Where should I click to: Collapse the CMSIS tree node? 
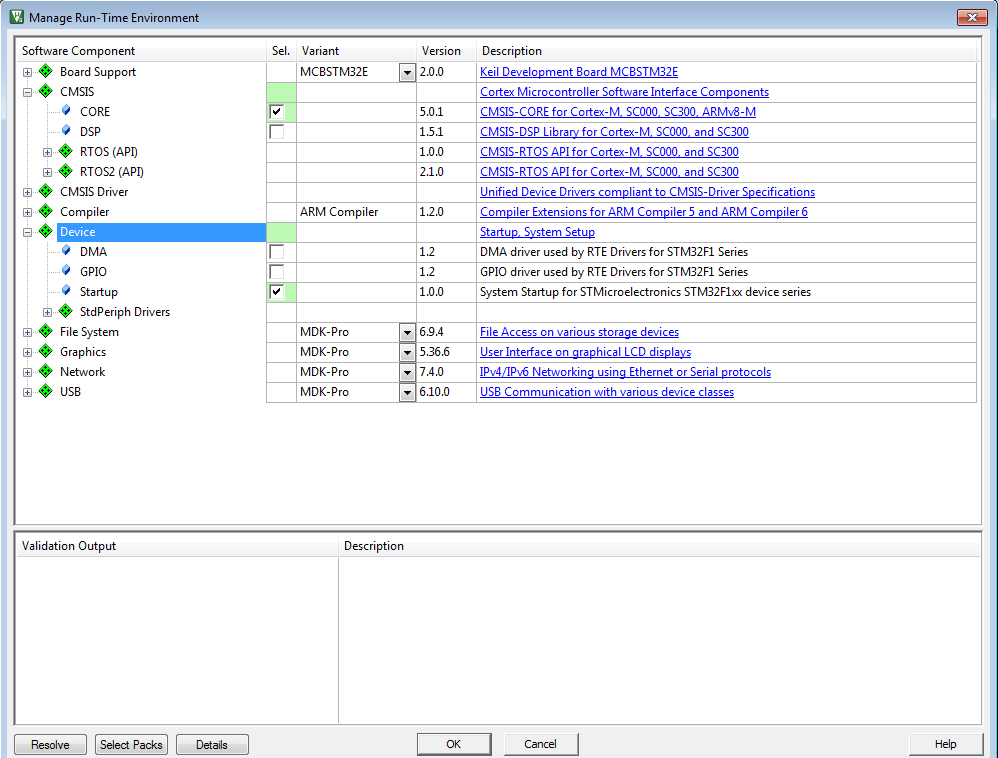pyautogui.click(x=27, y=92)
